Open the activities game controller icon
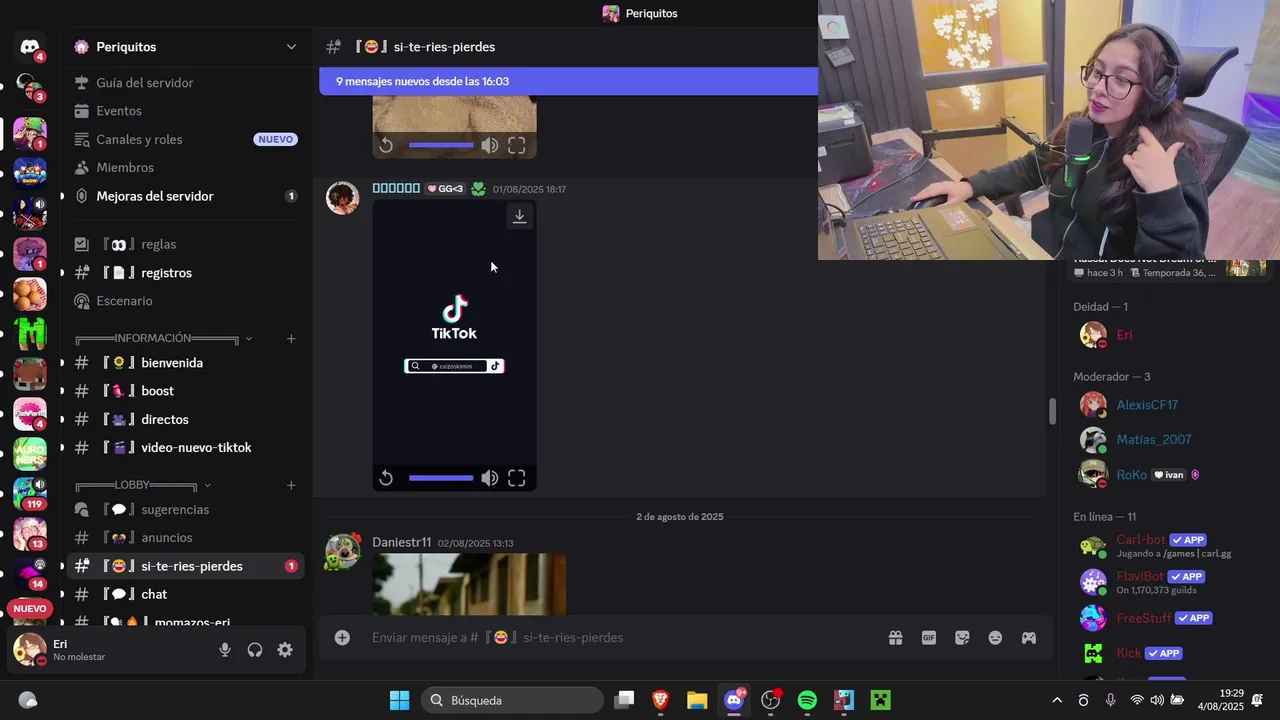 (x=1028, y=638)
